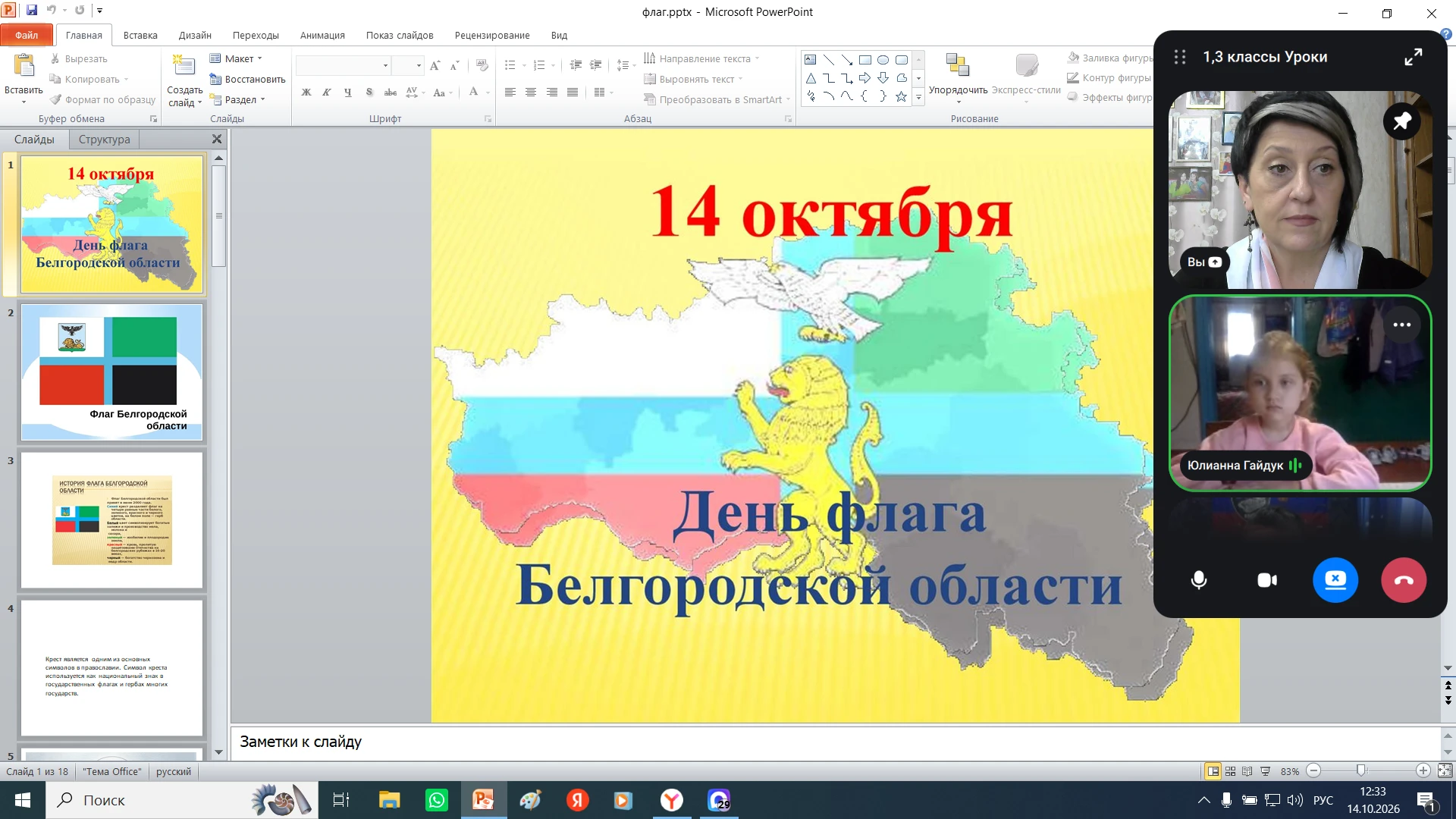Click Формат по образцу button
The width and height of the screenshot is (1456, 819).
point(102,99)
